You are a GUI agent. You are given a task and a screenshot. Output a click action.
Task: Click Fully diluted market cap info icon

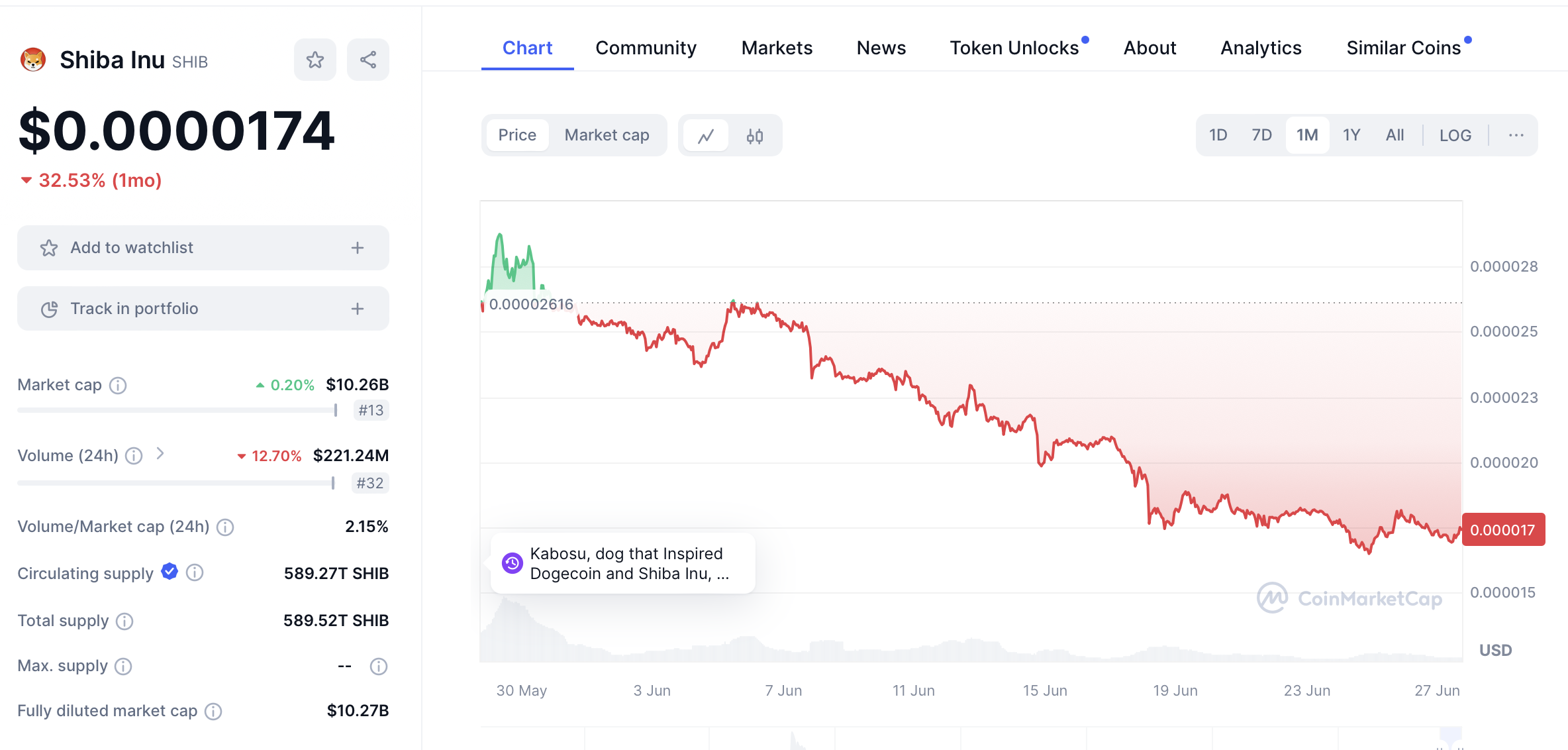213,712
